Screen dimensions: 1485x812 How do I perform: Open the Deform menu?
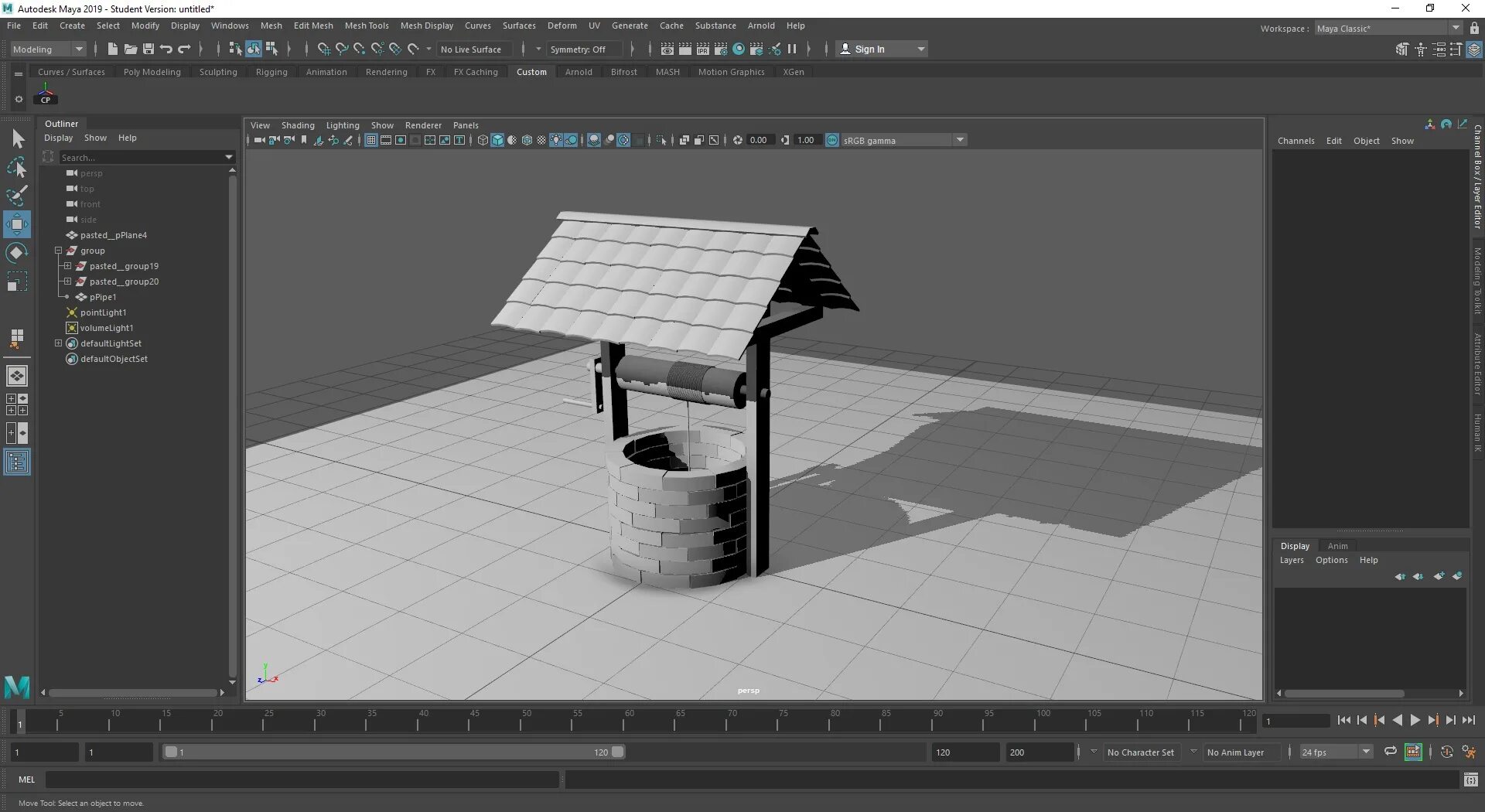[x=562, y=26]
